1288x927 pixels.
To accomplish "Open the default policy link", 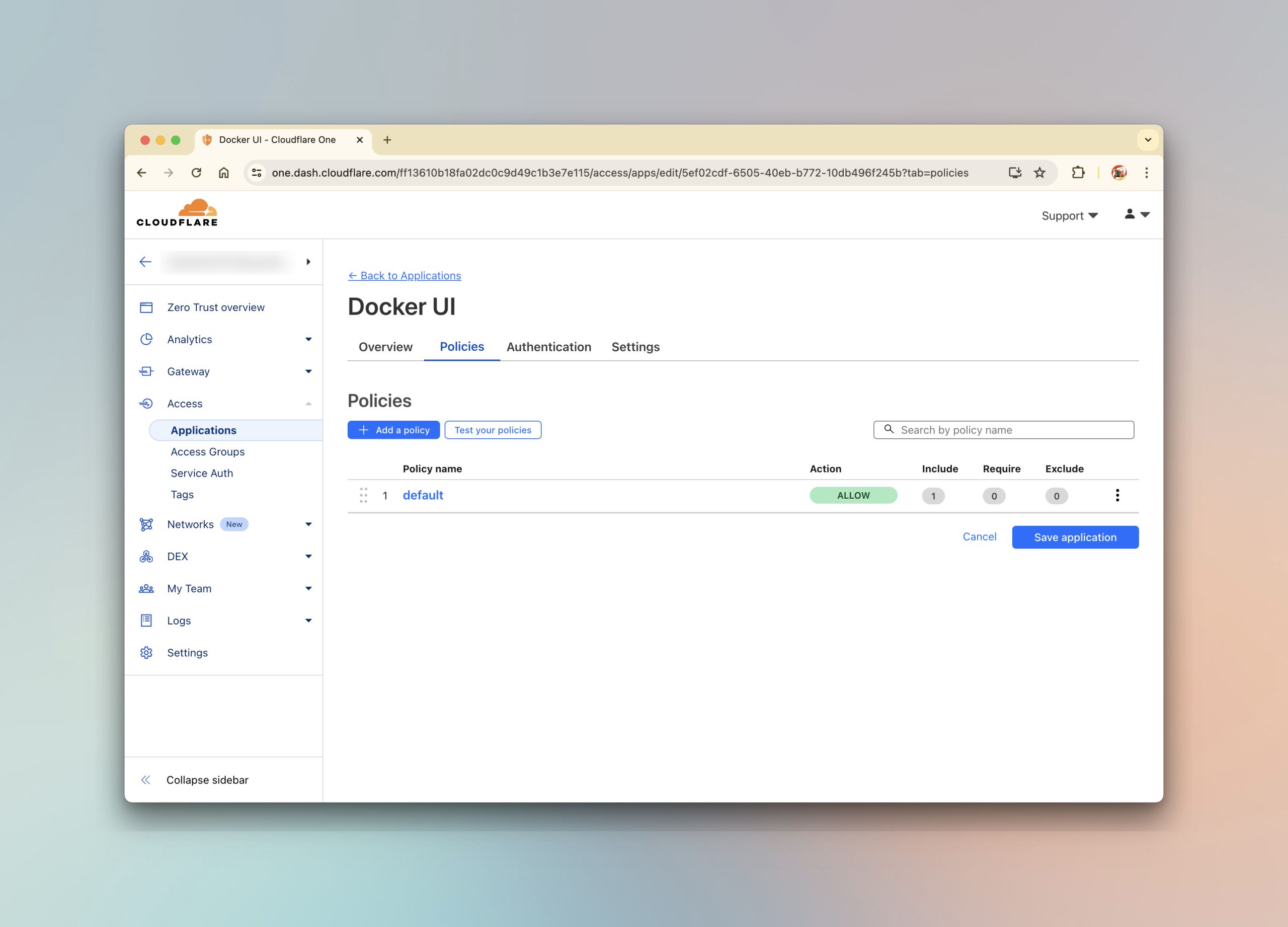I will pyautogui.click(x=423, y=495).
